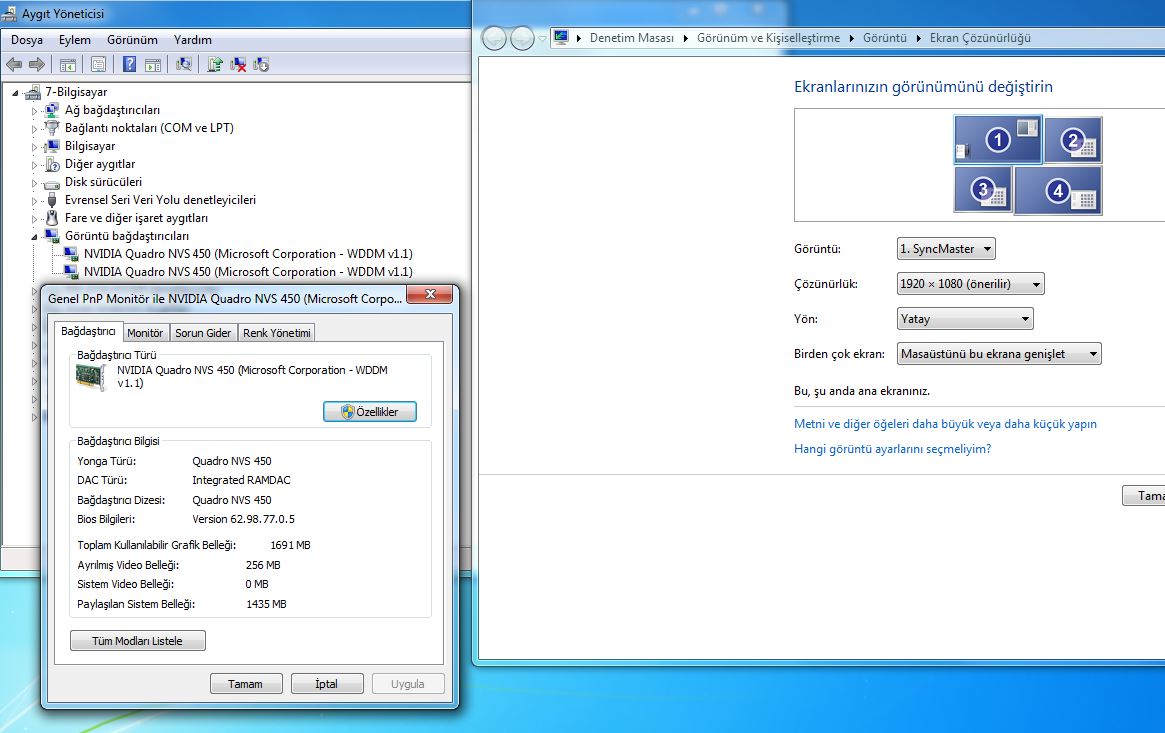Image resolution: width=1165 pixels, height=733 pixels.
Task: Click the mouse icon for Fare ve diğer işaret aygıtları
Action: pos(51,218)
